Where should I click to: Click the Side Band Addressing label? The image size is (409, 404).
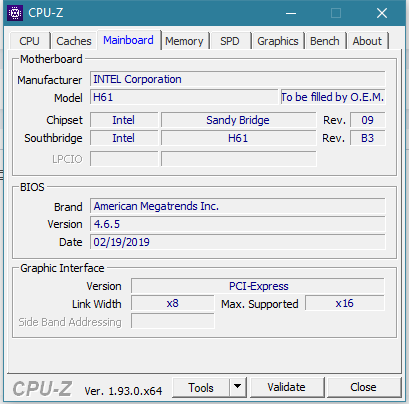(70, 322)
